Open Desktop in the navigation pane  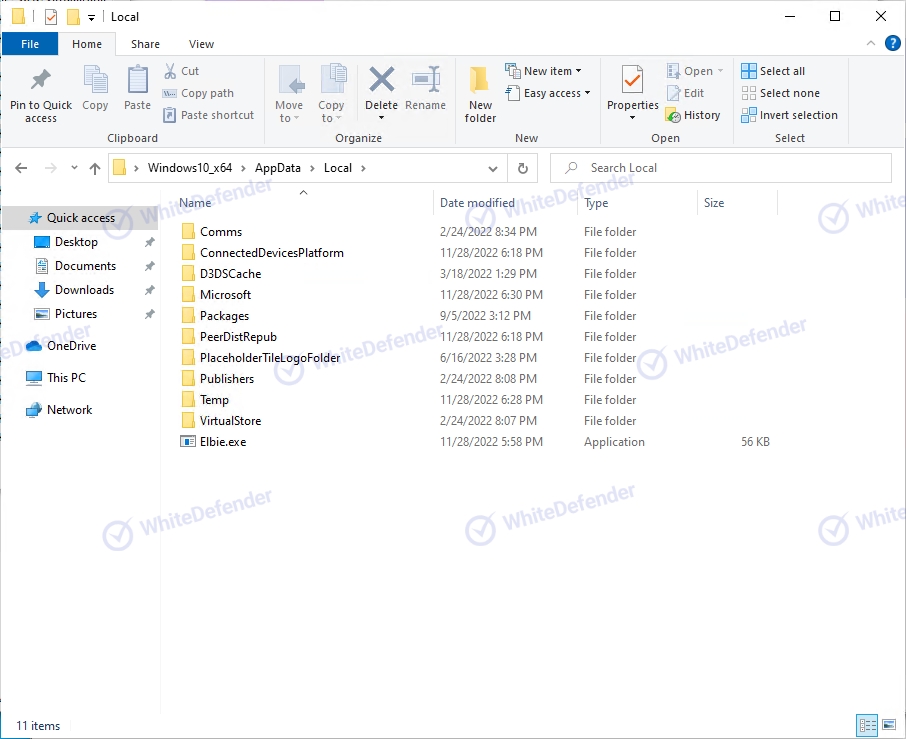tap(76, 242)
